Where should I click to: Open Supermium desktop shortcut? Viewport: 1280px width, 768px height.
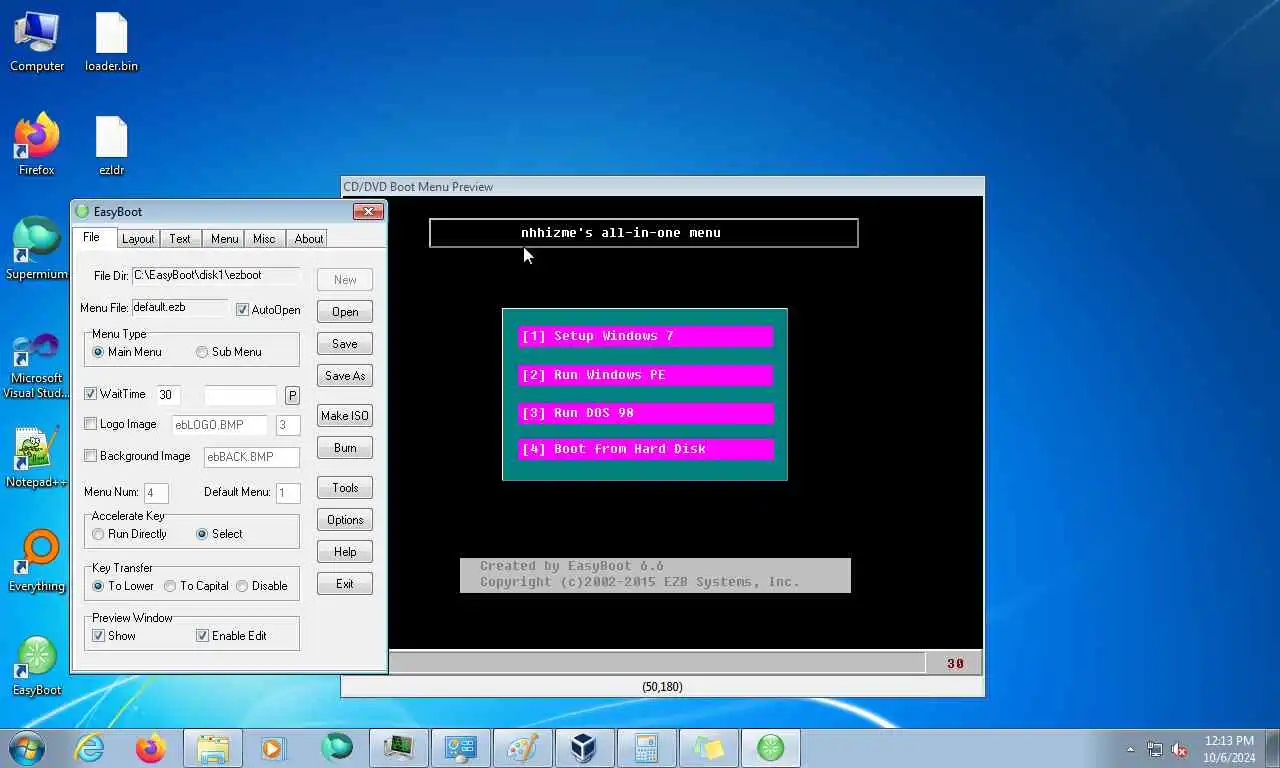click(37, 250)
